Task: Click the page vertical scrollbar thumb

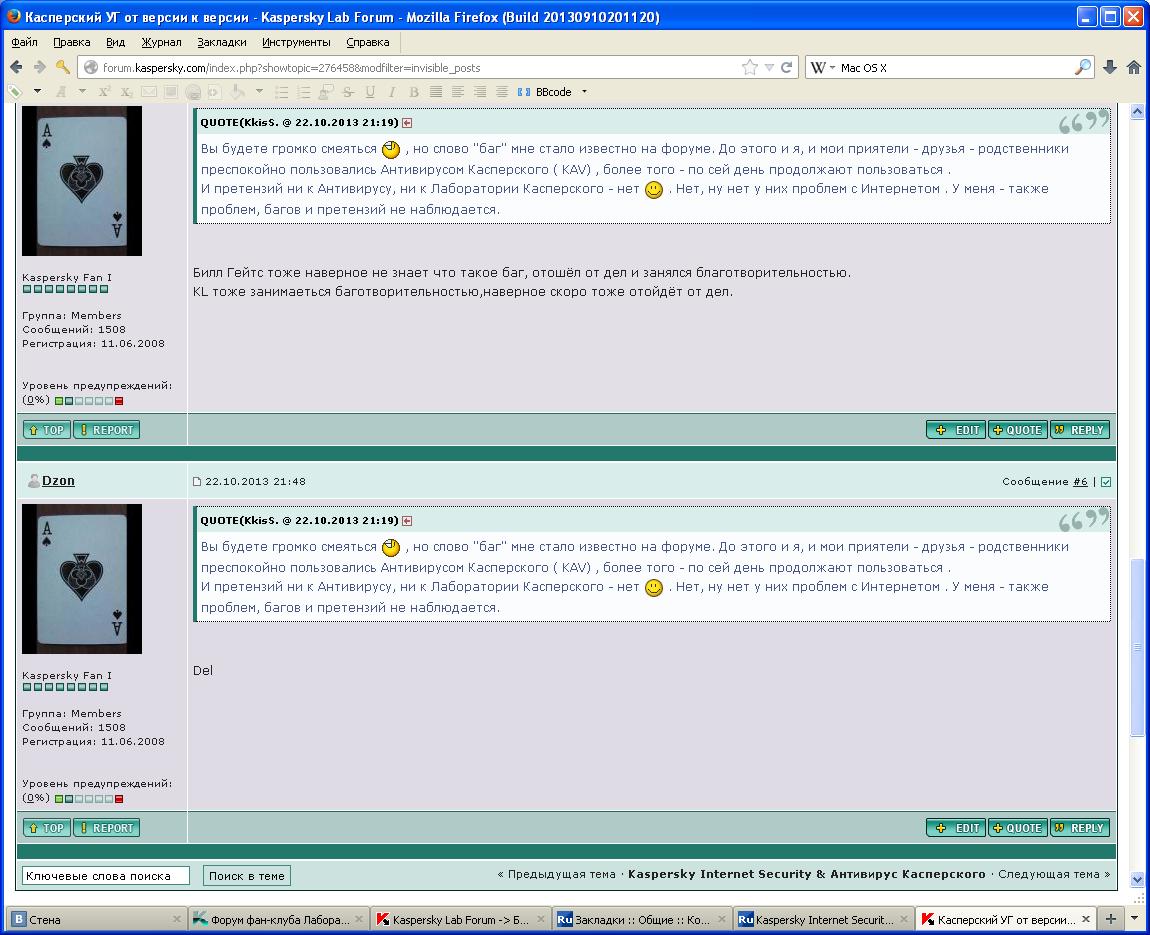Action: [1137, 648]
